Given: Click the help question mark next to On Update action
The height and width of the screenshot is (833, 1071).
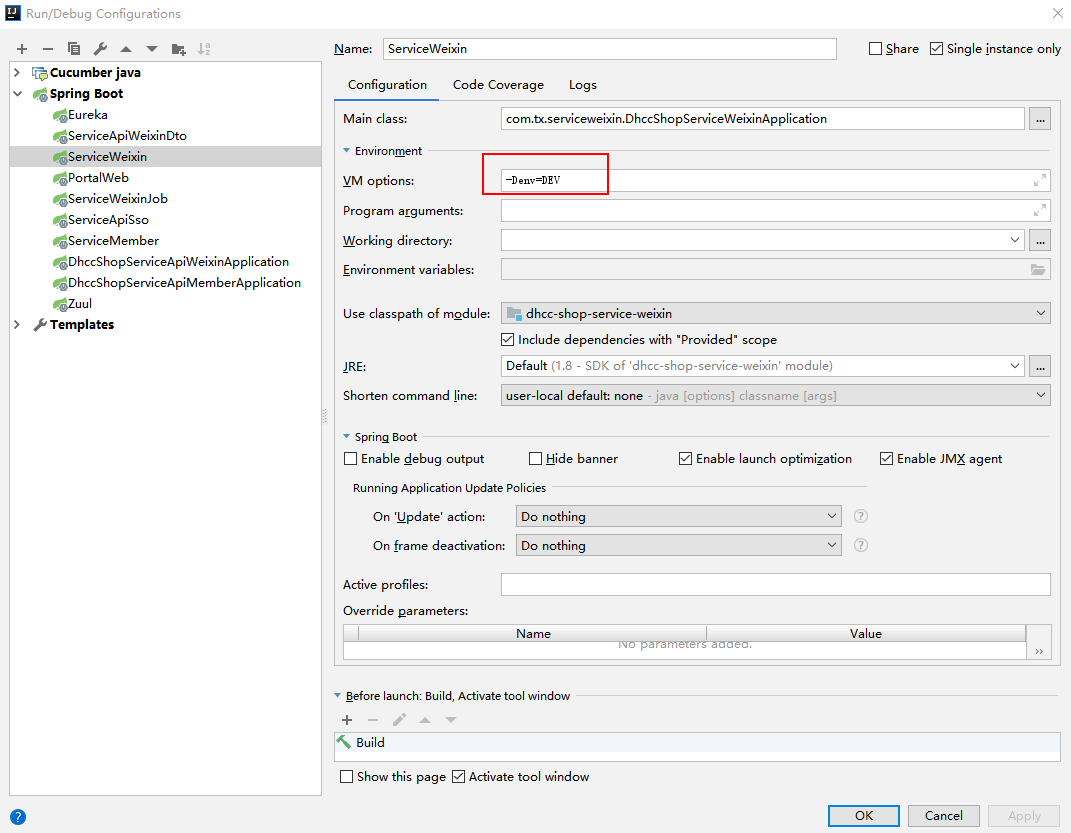Looking at the screenshot, I should coord(859,515).
